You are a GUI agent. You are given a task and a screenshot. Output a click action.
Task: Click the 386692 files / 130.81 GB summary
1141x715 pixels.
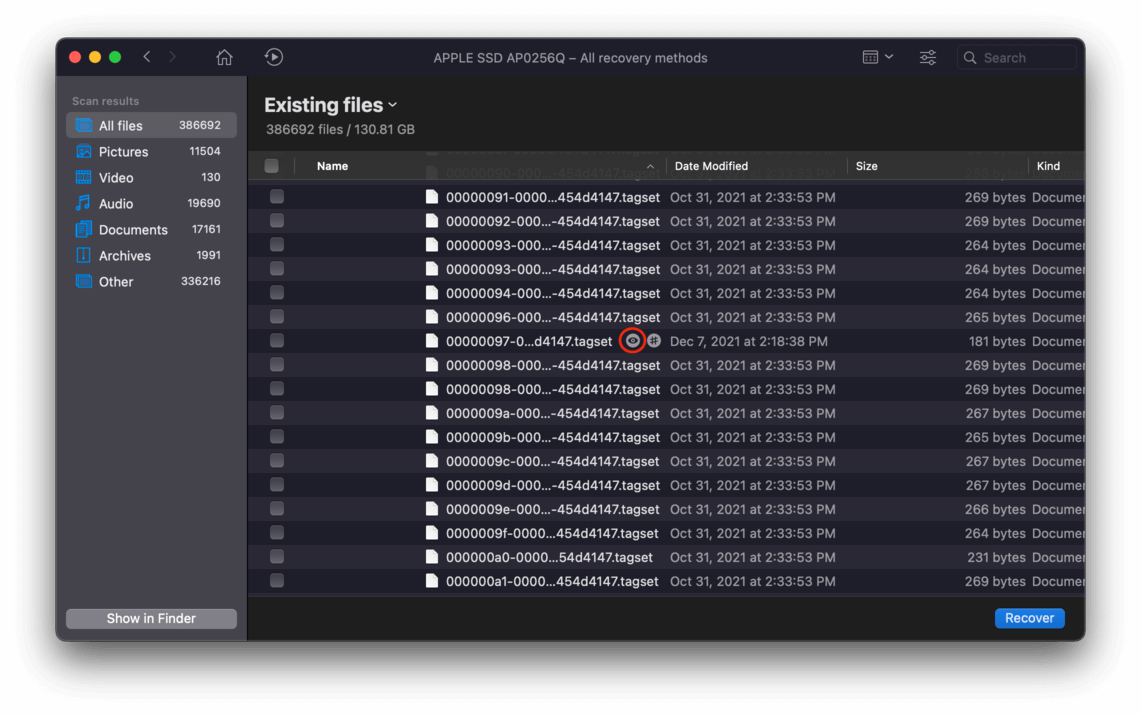pyautogui.click(x=340, y=129)
